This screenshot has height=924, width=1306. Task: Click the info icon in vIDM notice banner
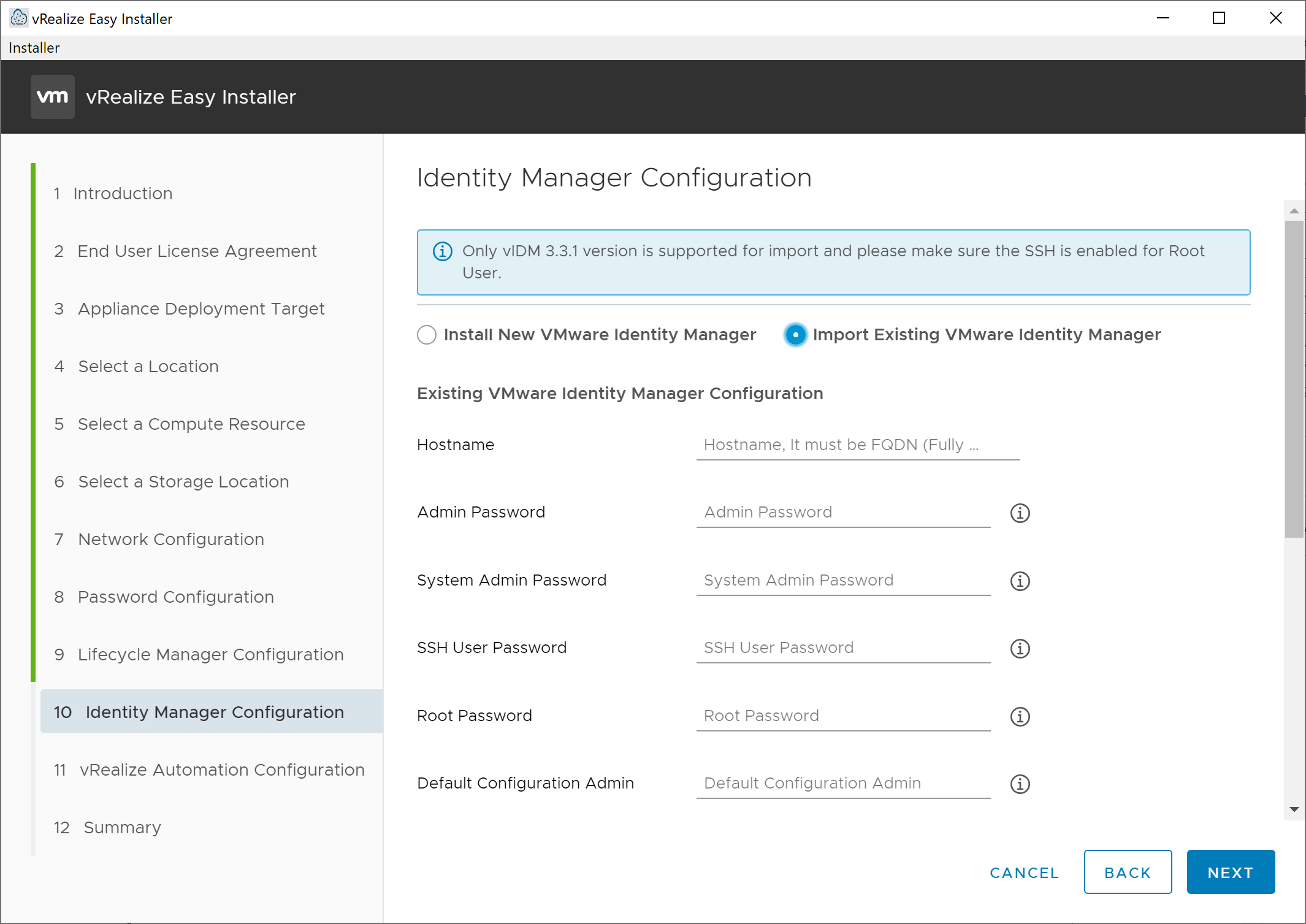point(443,251)
